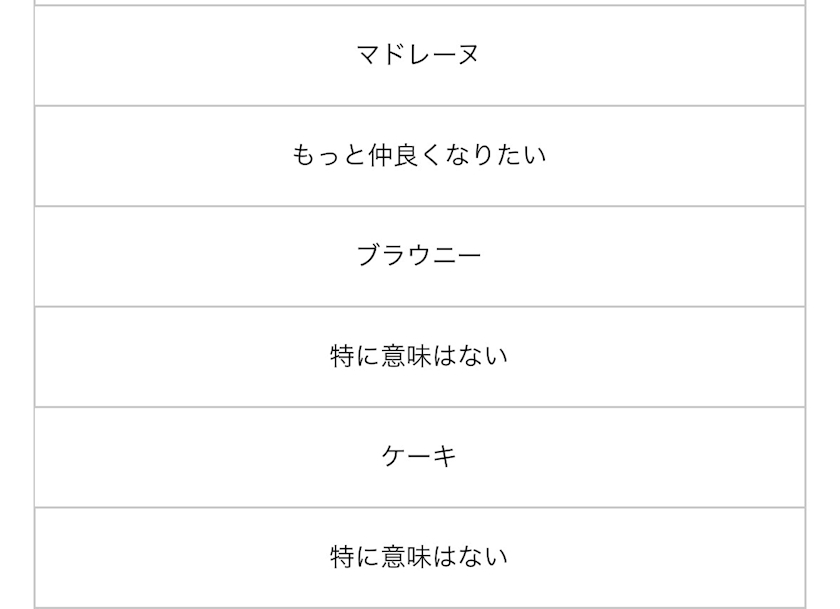Click the word ケーキ
Viewport: 840px width, 609px height.
click(419, 457)
